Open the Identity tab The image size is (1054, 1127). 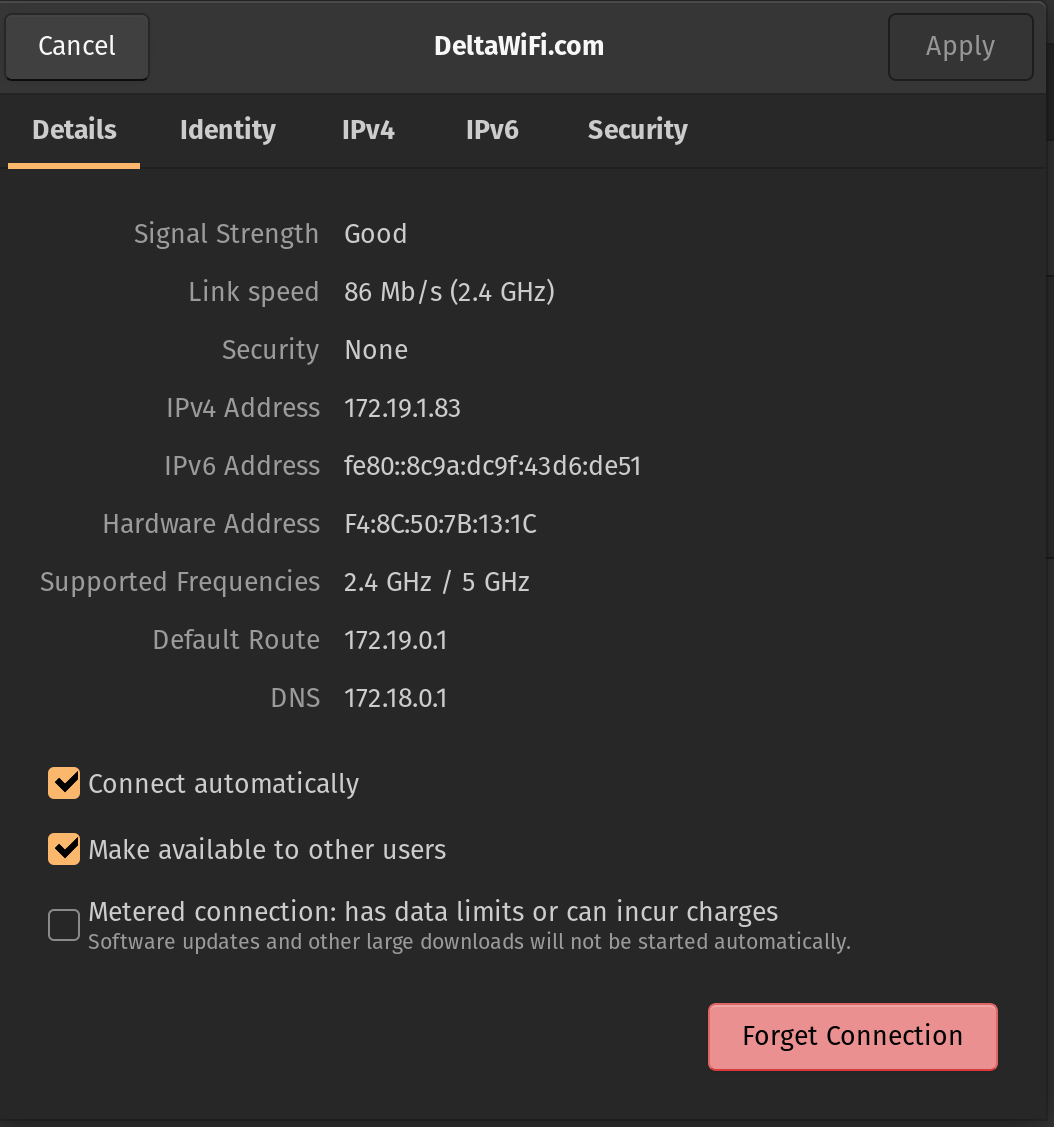coord(227,130)
